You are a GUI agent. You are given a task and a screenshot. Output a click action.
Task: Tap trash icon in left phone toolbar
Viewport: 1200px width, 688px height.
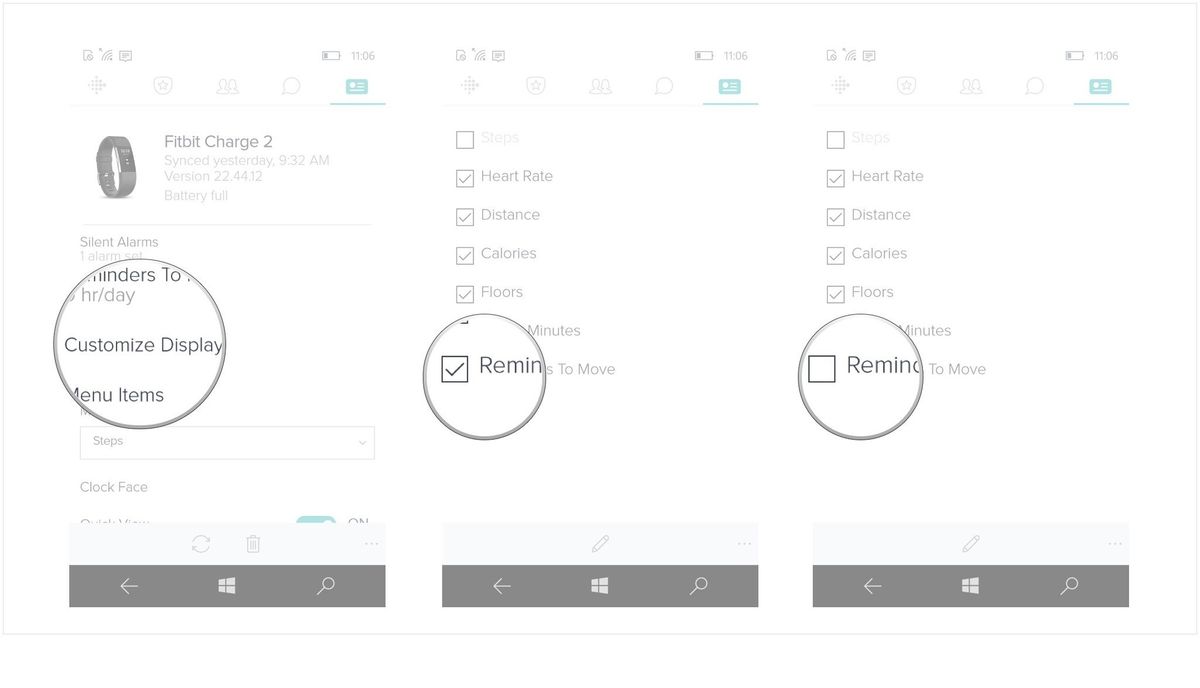[x=253, y=544]
